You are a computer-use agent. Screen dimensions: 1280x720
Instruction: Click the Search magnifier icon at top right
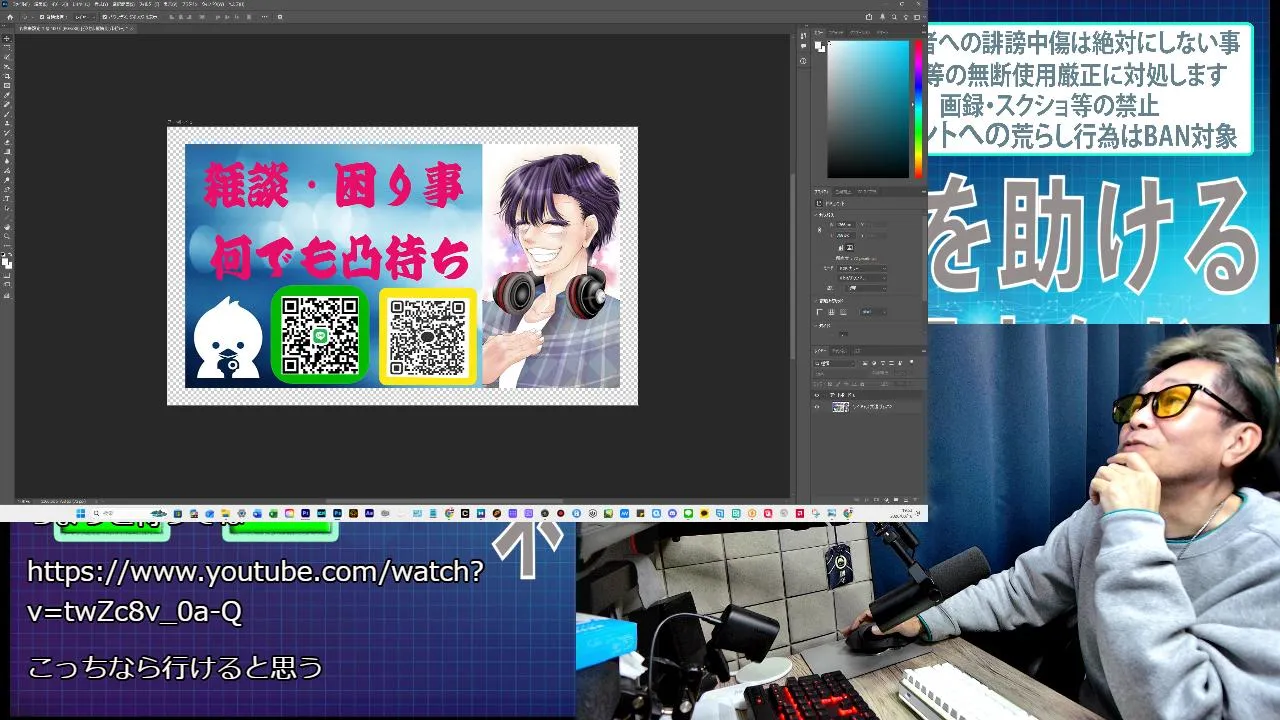[894, 17]
